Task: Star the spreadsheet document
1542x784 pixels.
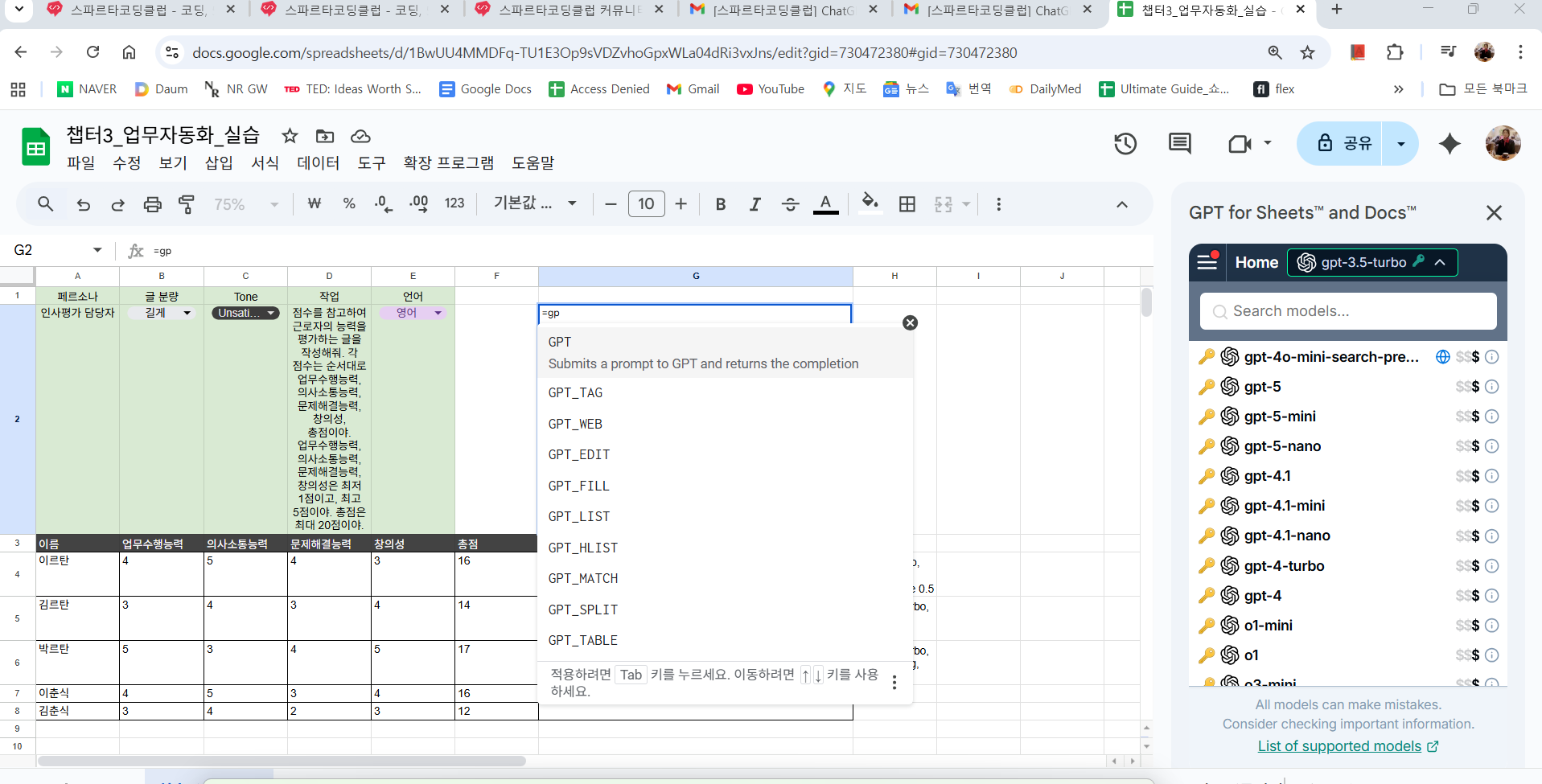Action: [x=290, y=136]
